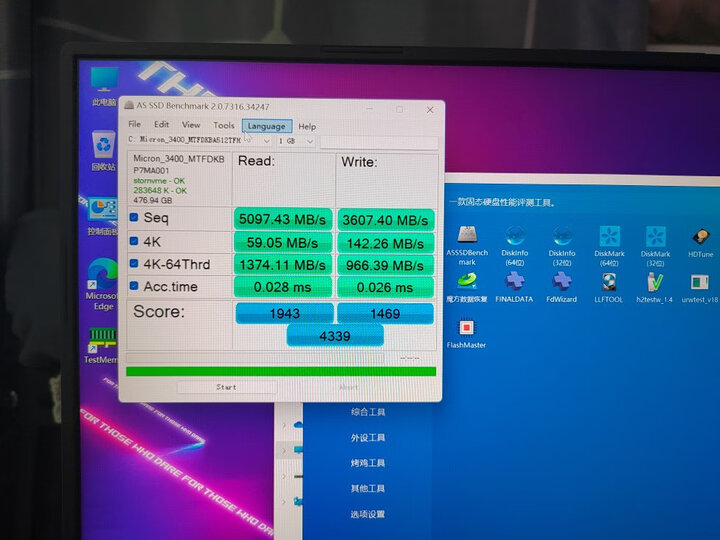Click the 4K read result 59.05 MB/s
This screenshot has width=720, height=540.
(x=282, y=242)
